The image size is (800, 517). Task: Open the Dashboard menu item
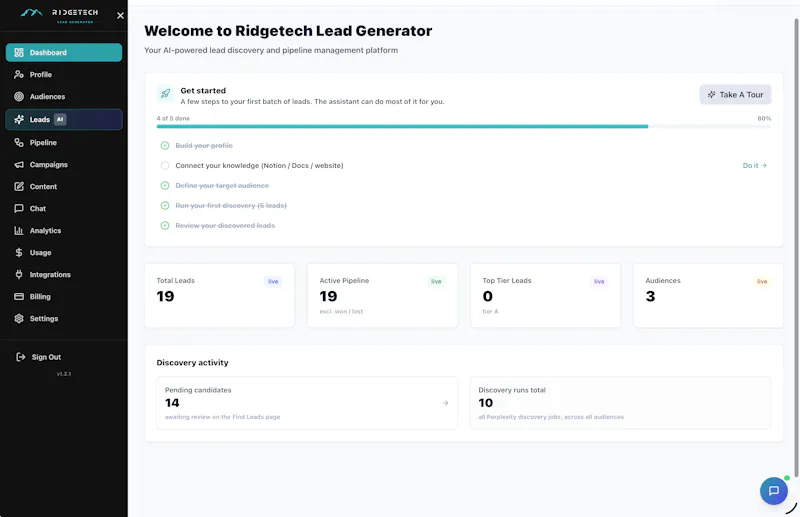pos(64,53)
